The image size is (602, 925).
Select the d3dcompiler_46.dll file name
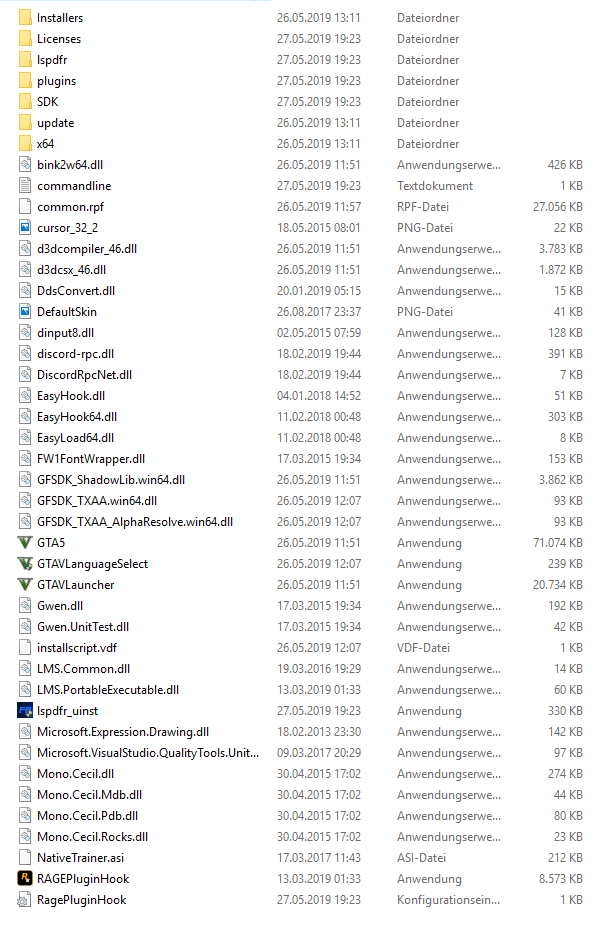pos(87,249)
